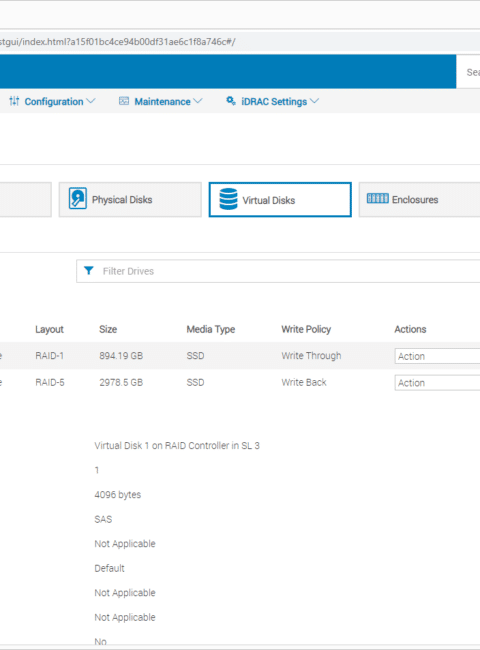Click the Search box in the header
The image size is (480, 650).
[x=468, y=72]
